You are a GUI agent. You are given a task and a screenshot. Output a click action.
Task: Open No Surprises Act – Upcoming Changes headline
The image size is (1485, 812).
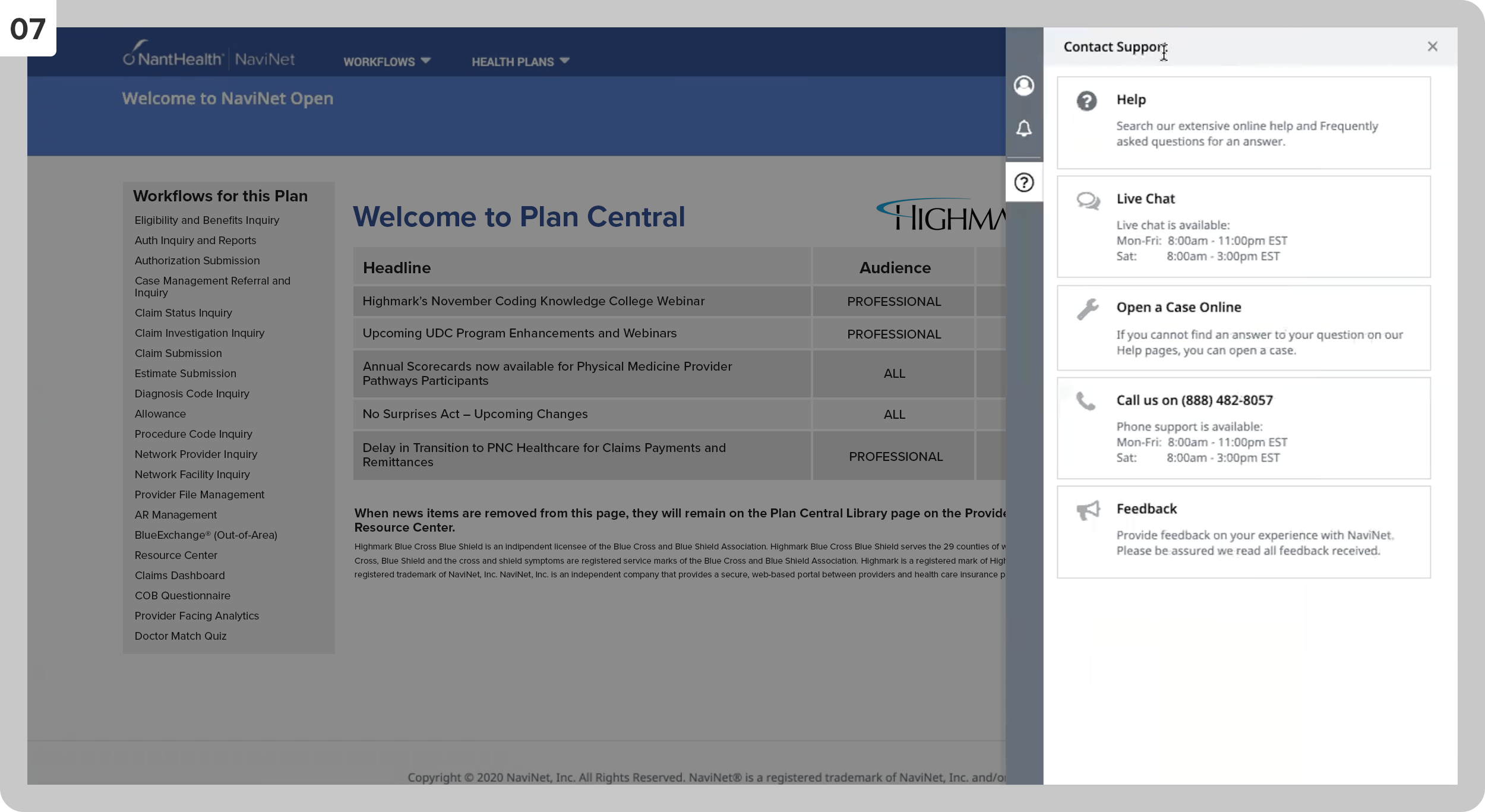pos(475,413)
